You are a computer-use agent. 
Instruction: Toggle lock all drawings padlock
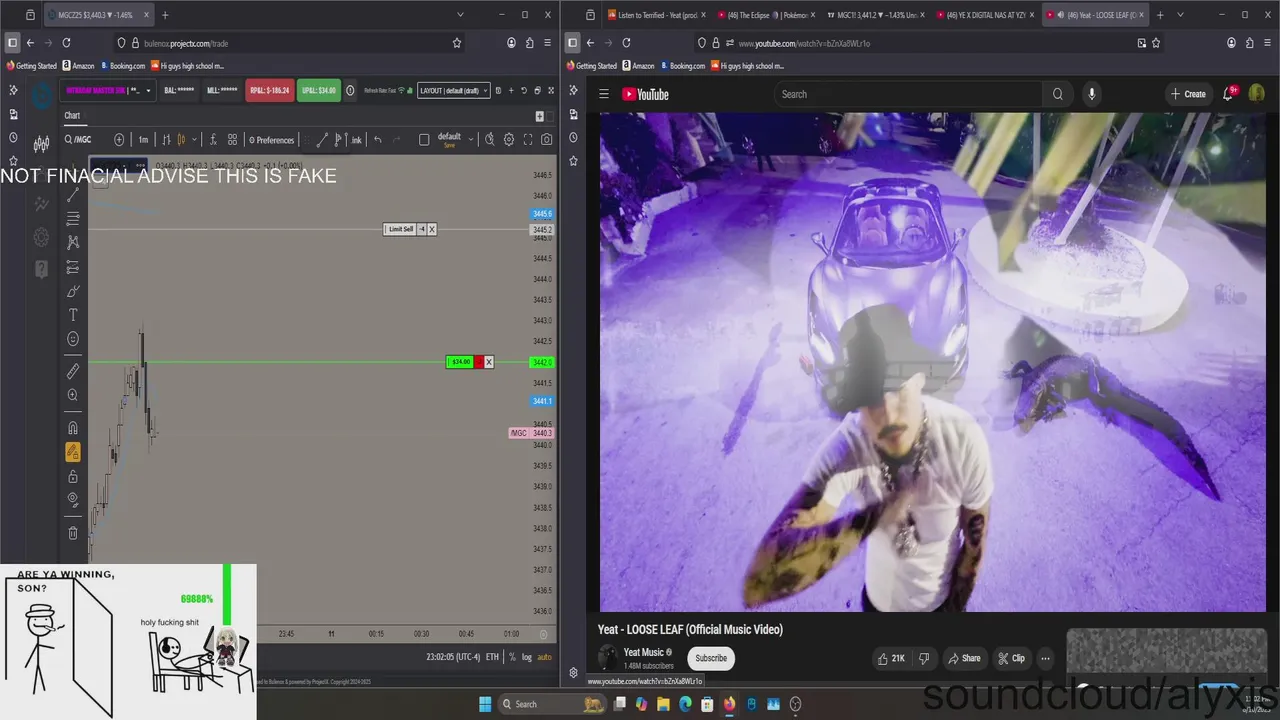(73, 476)
